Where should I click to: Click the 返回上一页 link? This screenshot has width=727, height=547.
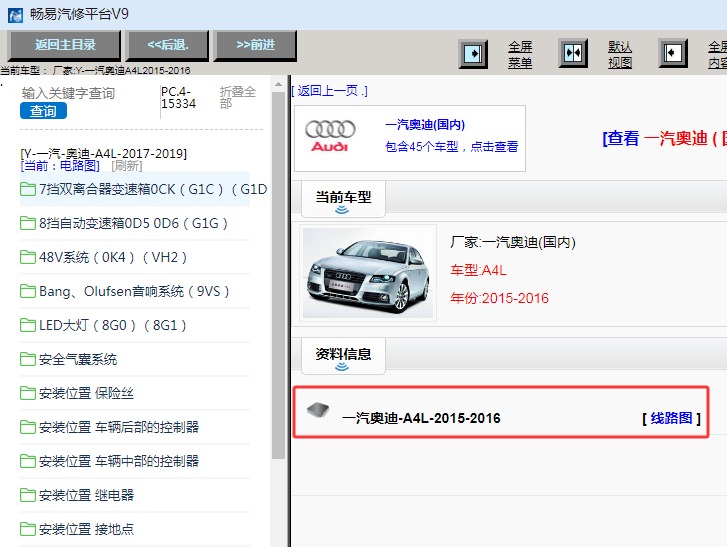[x=330, y=91]
